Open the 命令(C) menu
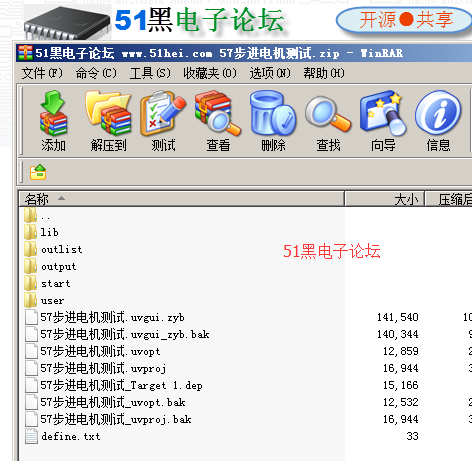Viewport: 472px width, 461px height. (x=96, y=73)
